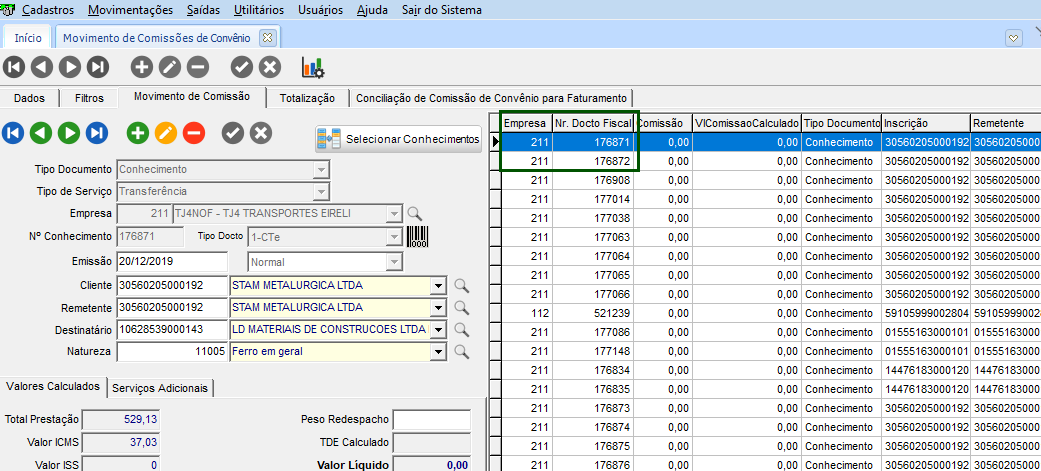Click the Selecionar Conhecimentos button
Viewport: 1041px width, 471px height.
coord(400,139)
